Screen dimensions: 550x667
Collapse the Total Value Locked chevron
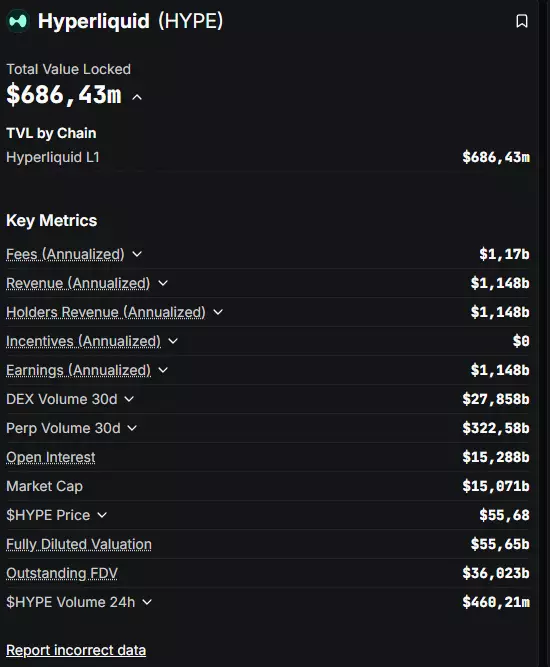137,97
